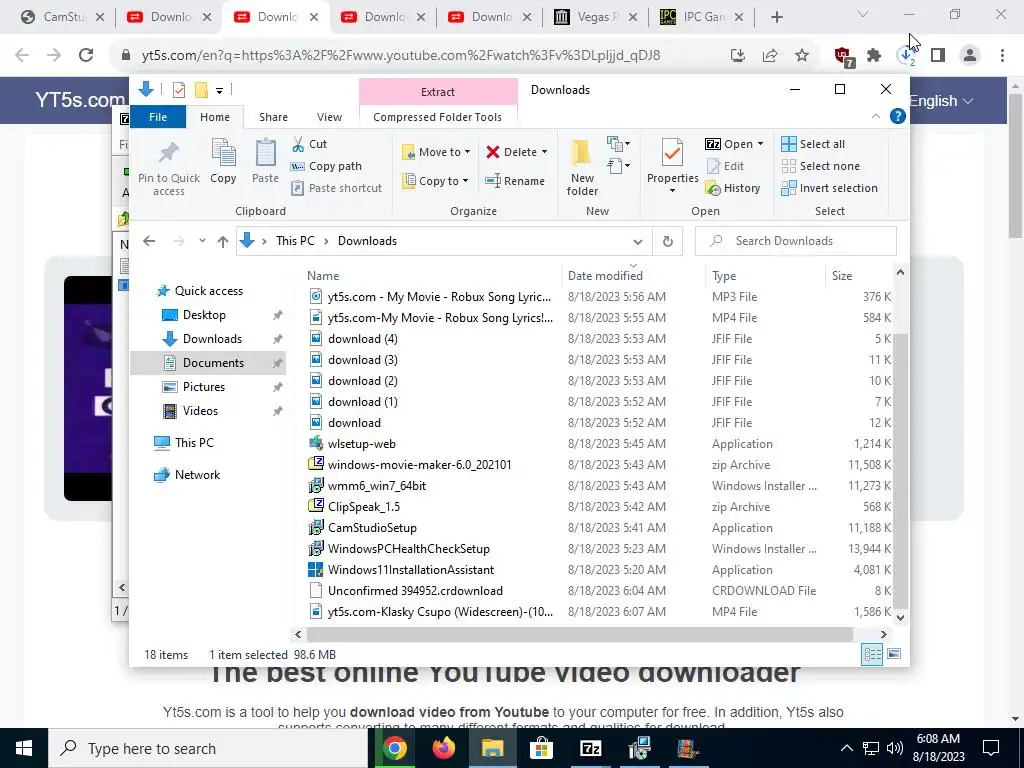
Task: Navigate back in File Explorer
Action: point(149,241)
